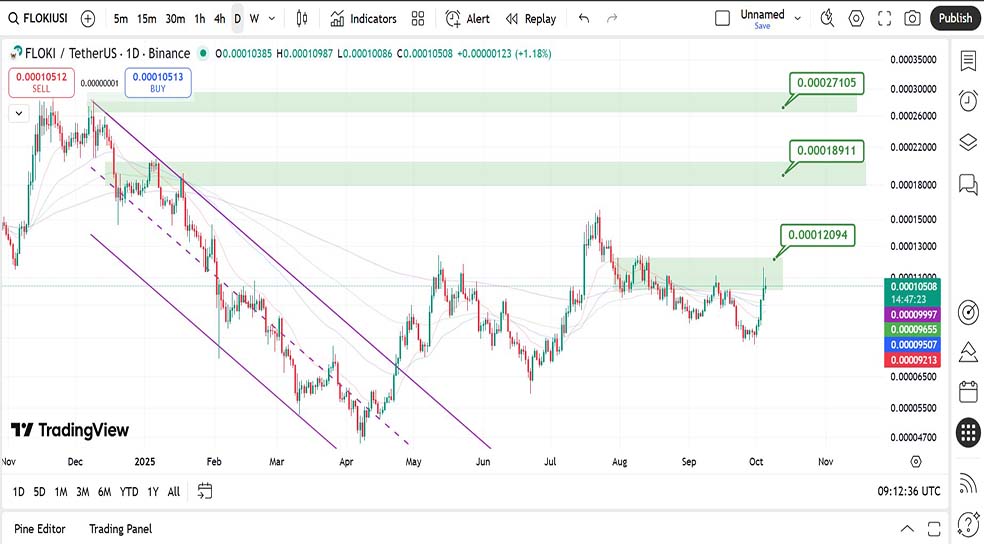
Task: Open chart settings hexagon icon
Action: pos(856,18)
